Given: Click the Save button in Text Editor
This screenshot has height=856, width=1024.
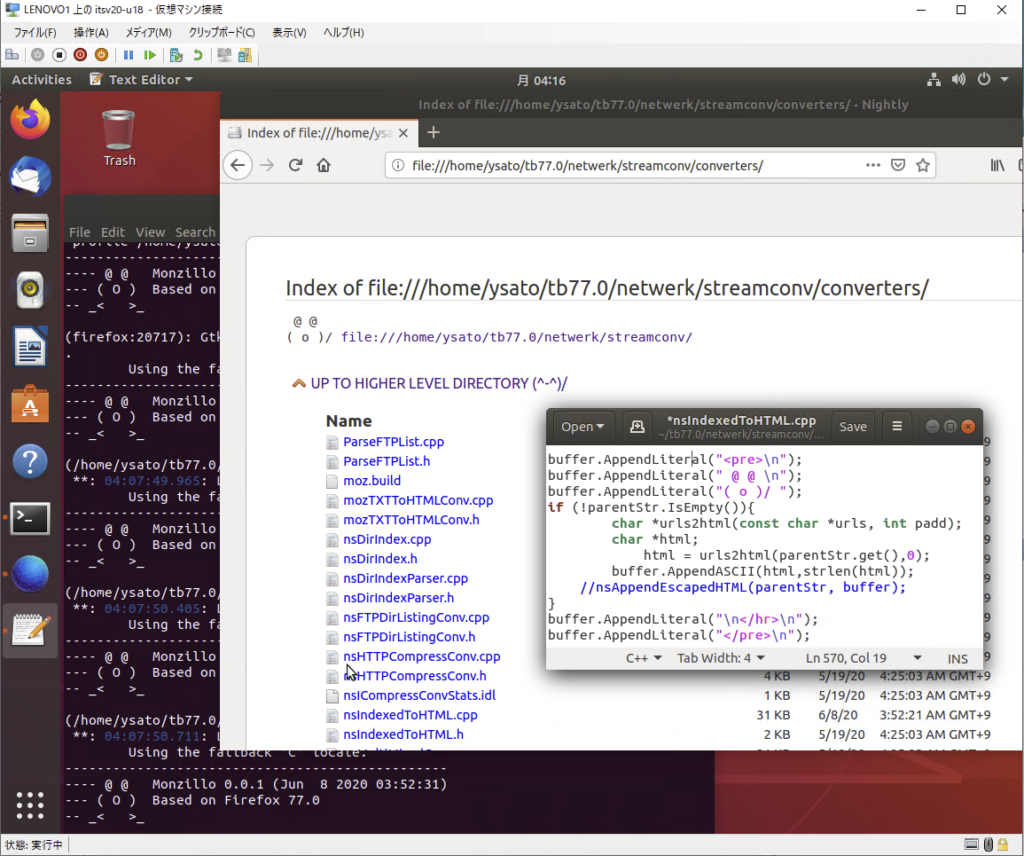Looking at the screenshot, I should (x=852, y=426).
